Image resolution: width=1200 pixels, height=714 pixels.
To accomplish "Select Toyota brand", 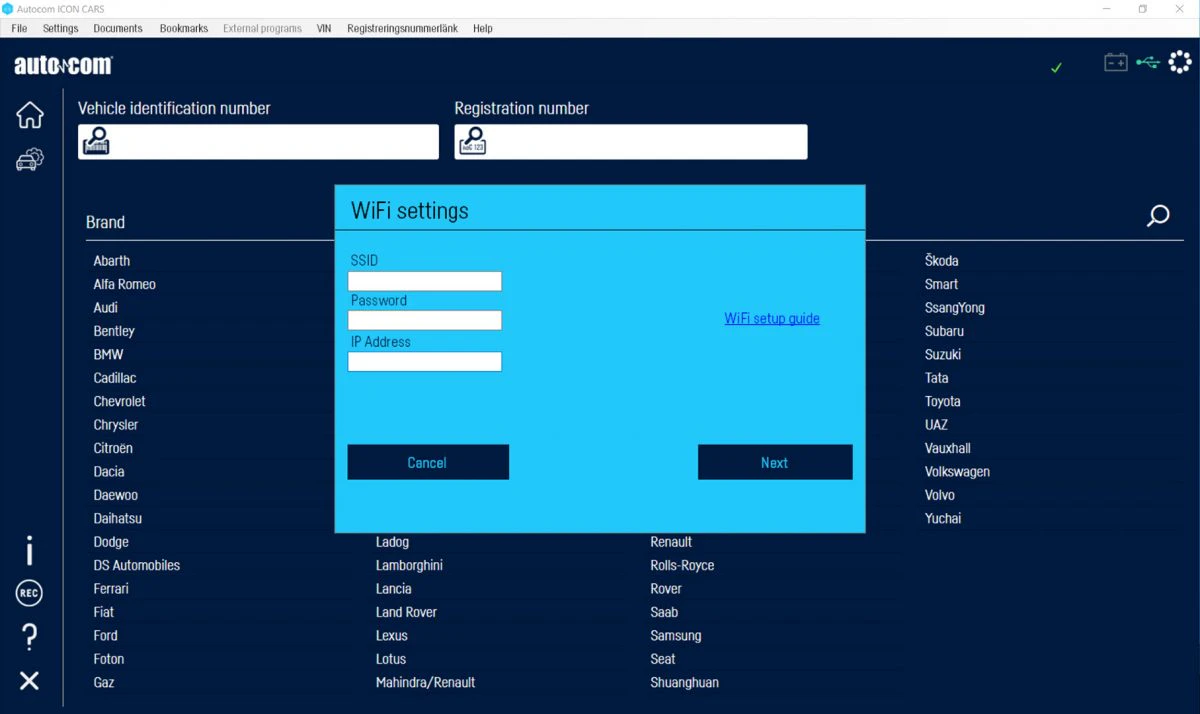I will (x=943, y=401).
